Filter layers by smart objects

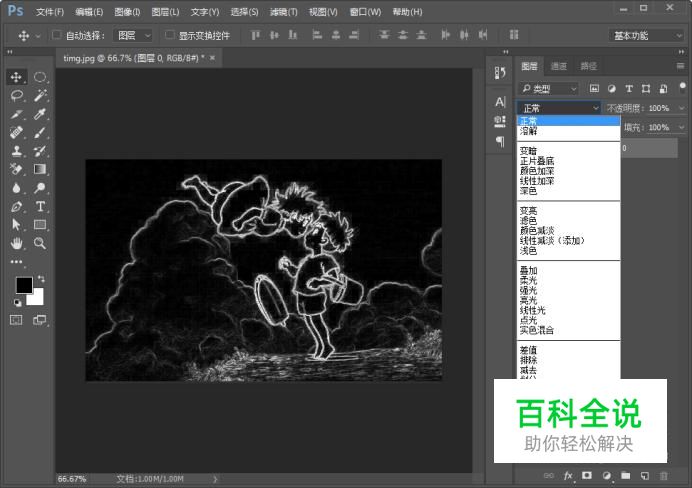pos(663,89)
